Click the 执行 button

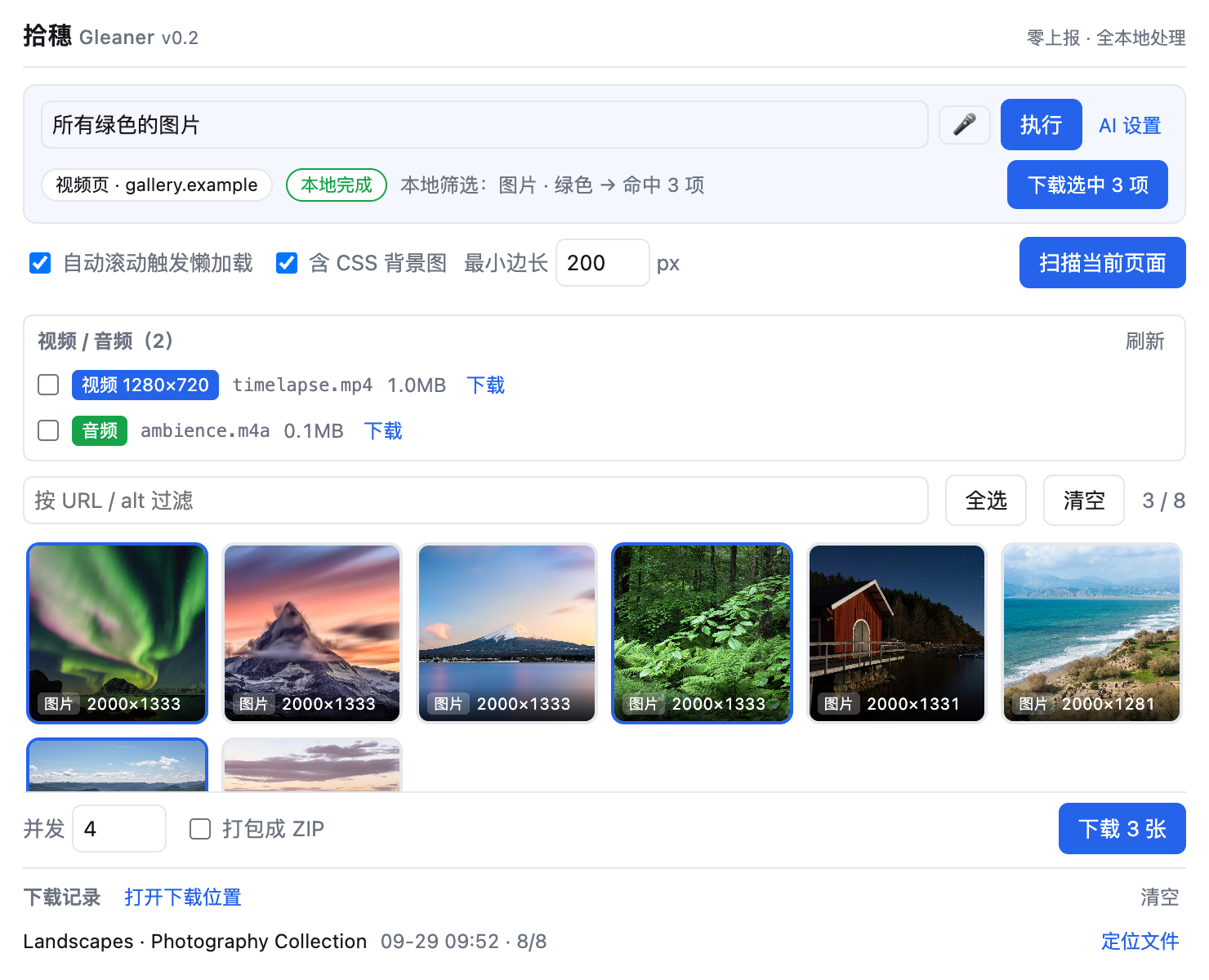(x=1041, y=125)
